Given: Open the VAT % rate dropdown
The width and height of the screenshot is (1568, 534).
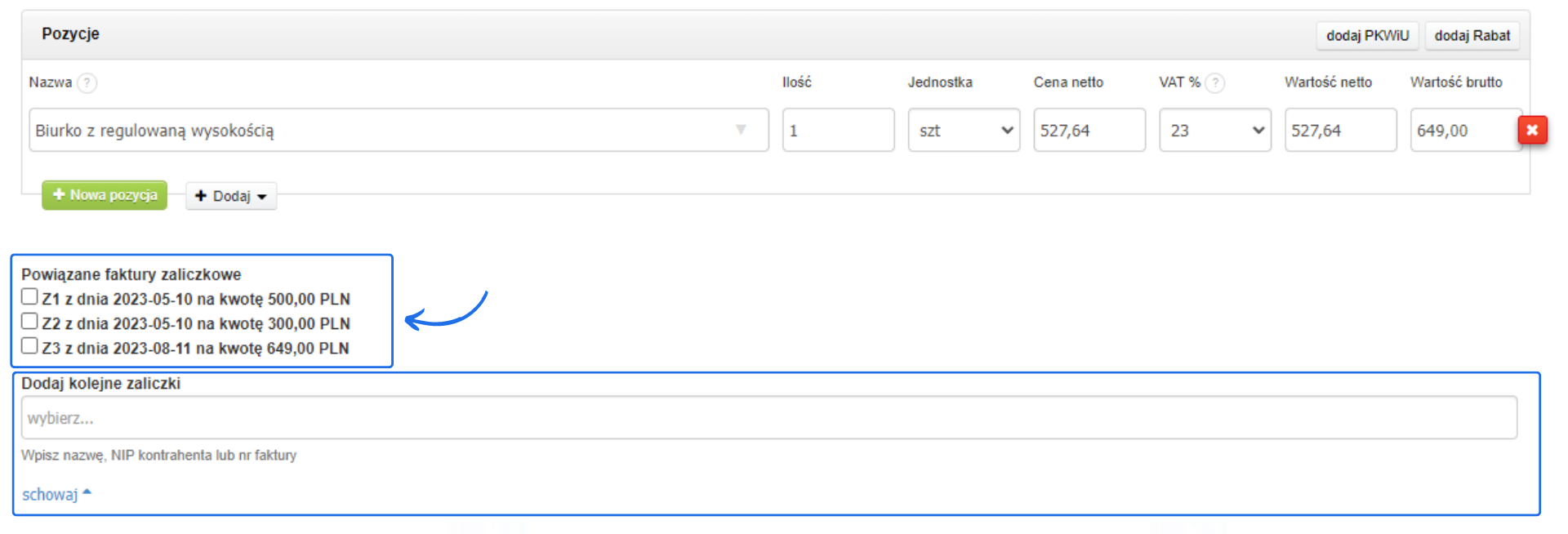Looking at the screenshot, I should (x=1214, y=130).
